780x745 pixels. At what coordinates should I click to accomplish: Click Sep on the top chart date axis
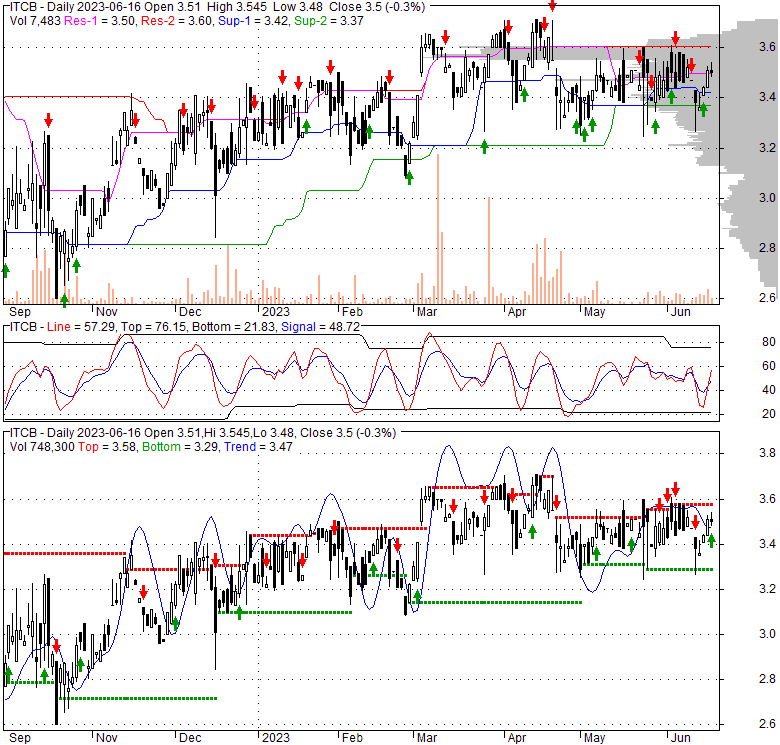tap(20, 312)
